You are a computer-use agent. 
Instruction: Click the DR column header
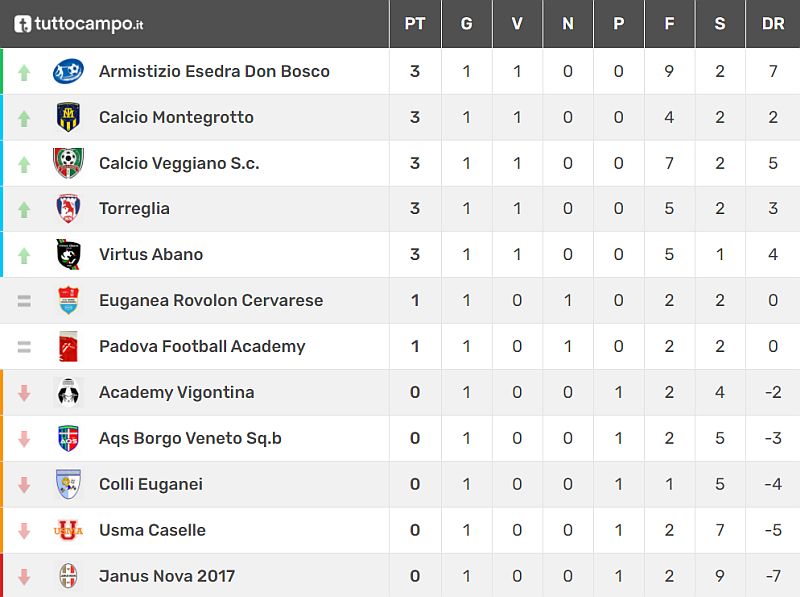coord(773,24)
